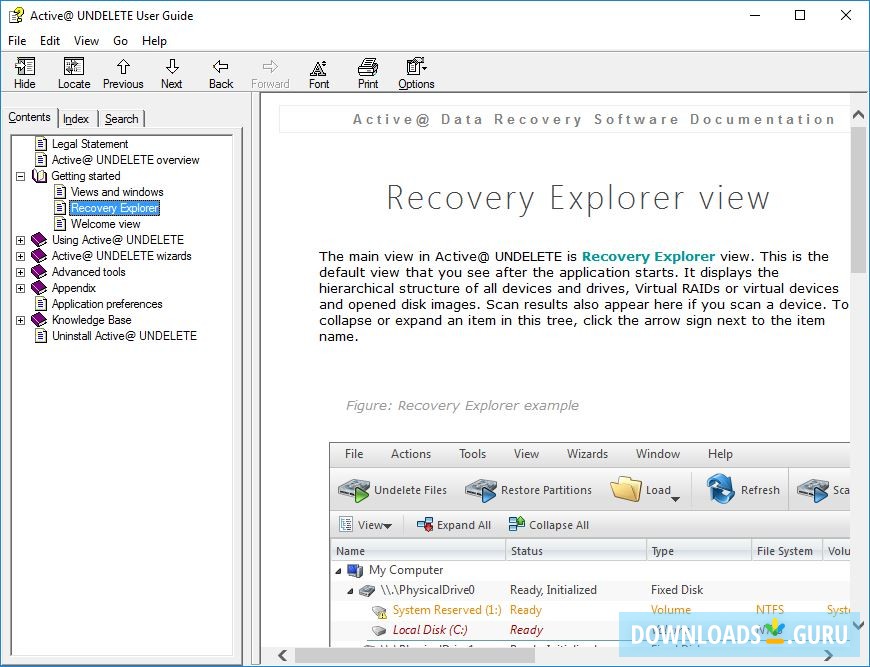Click the PhysicalDrive0 disk icon
Screen dimensions: 870x667
pyautogui.click(x=367, y=590)
